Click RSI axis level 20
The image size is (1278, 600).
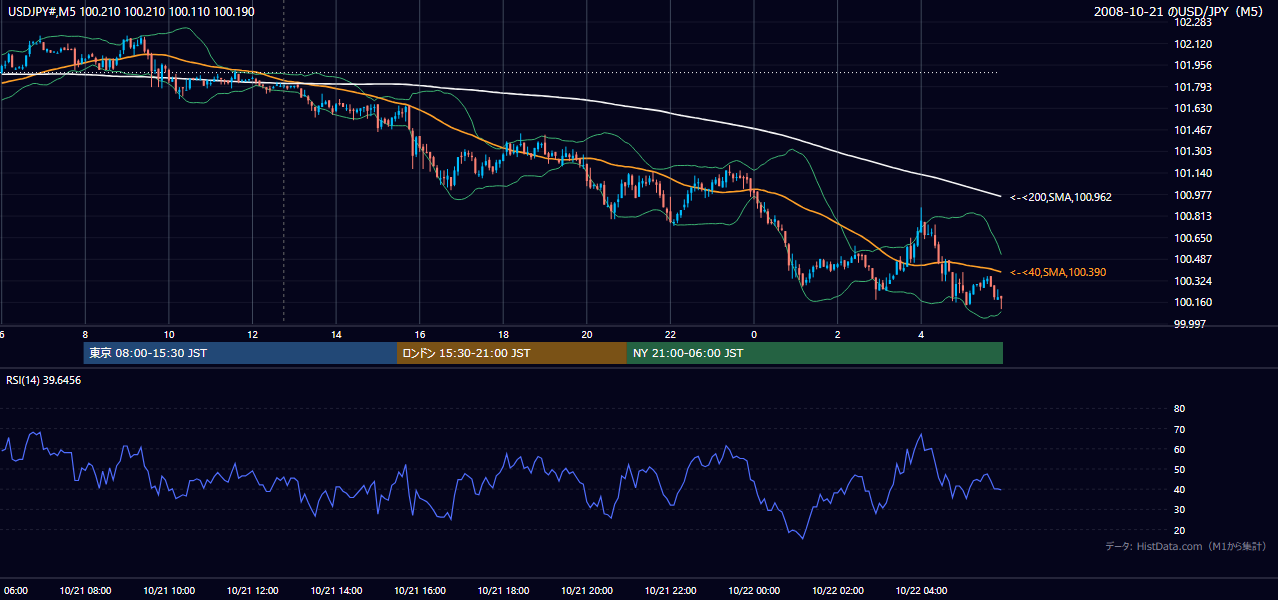[1179, 530]
